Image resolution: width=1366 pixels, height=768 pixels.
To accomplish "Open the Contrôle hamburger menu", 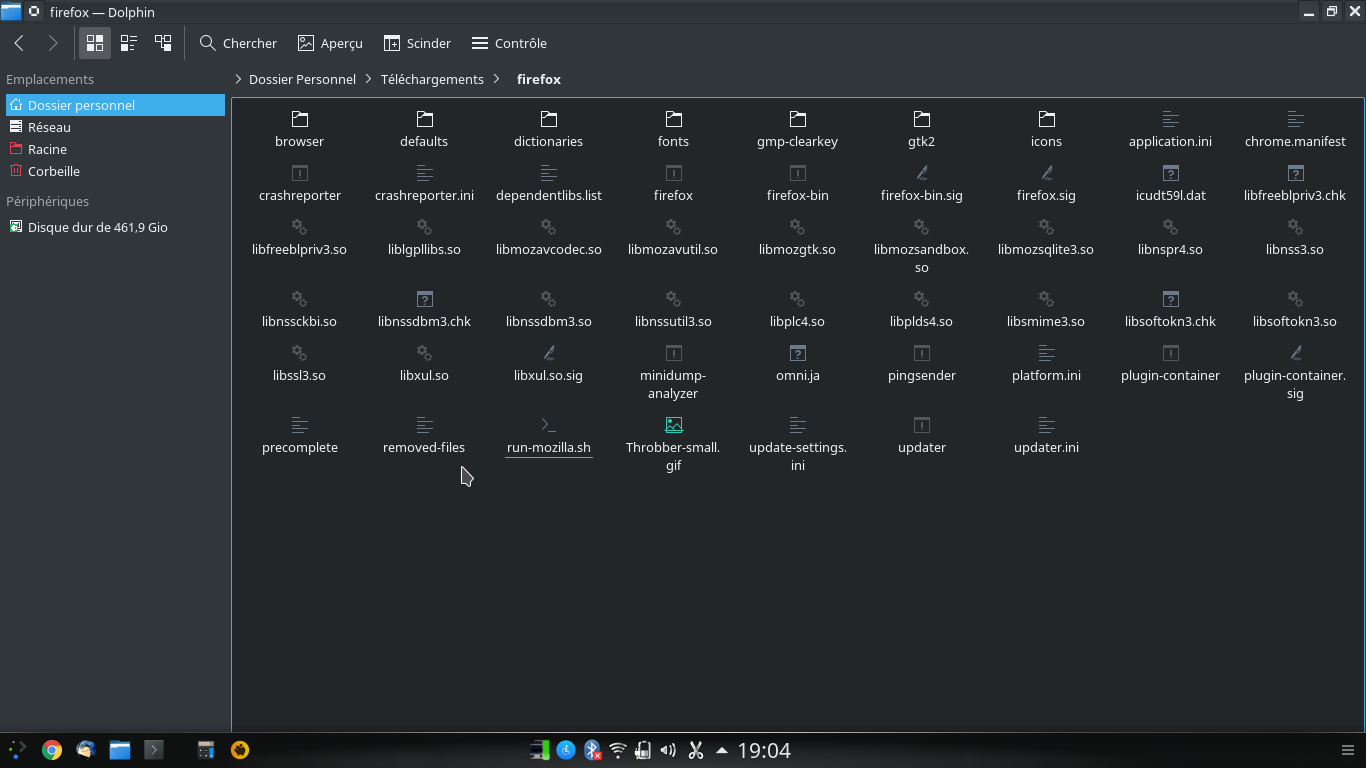I will tap(509, 43).
